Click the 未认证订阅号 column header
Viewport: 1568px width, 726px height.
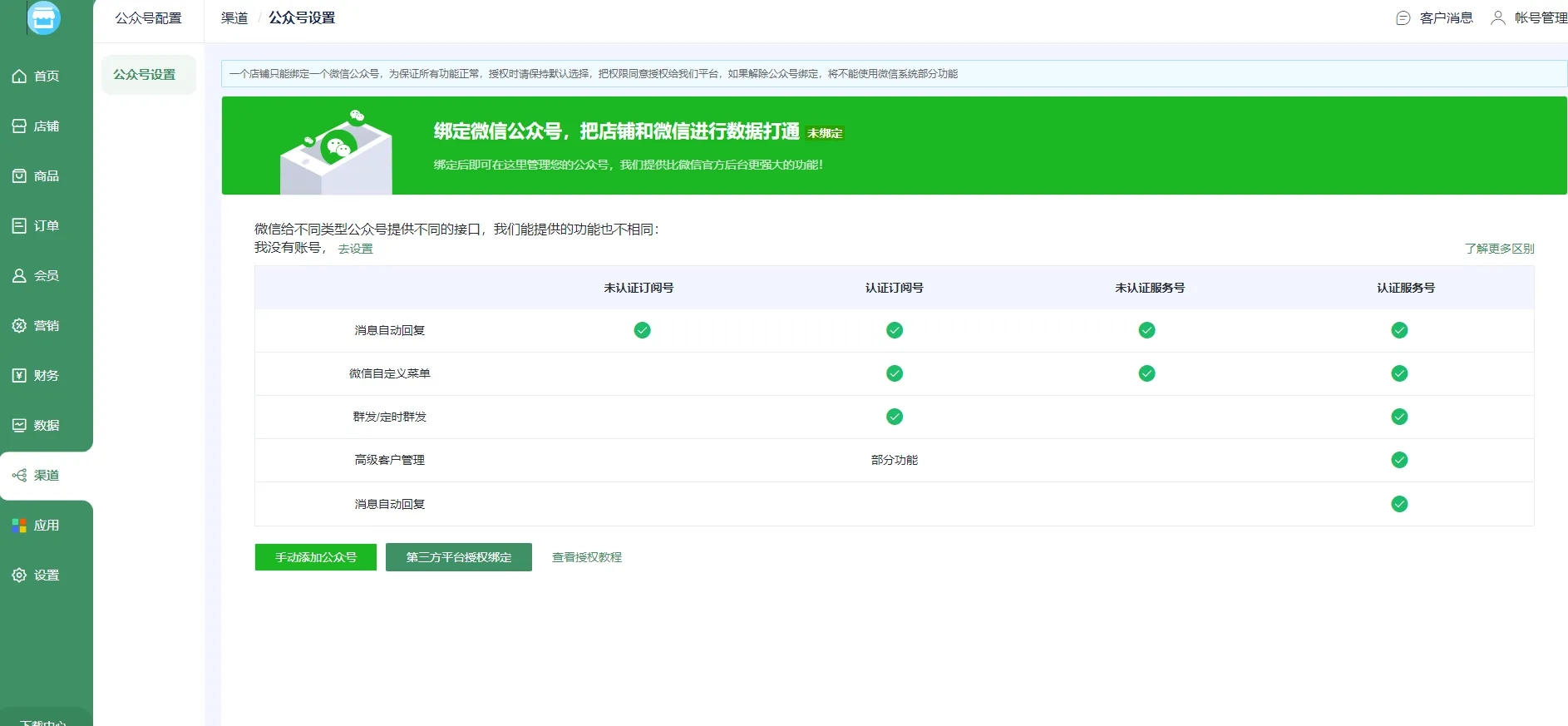pyautogui.click(x=639, y=289)
